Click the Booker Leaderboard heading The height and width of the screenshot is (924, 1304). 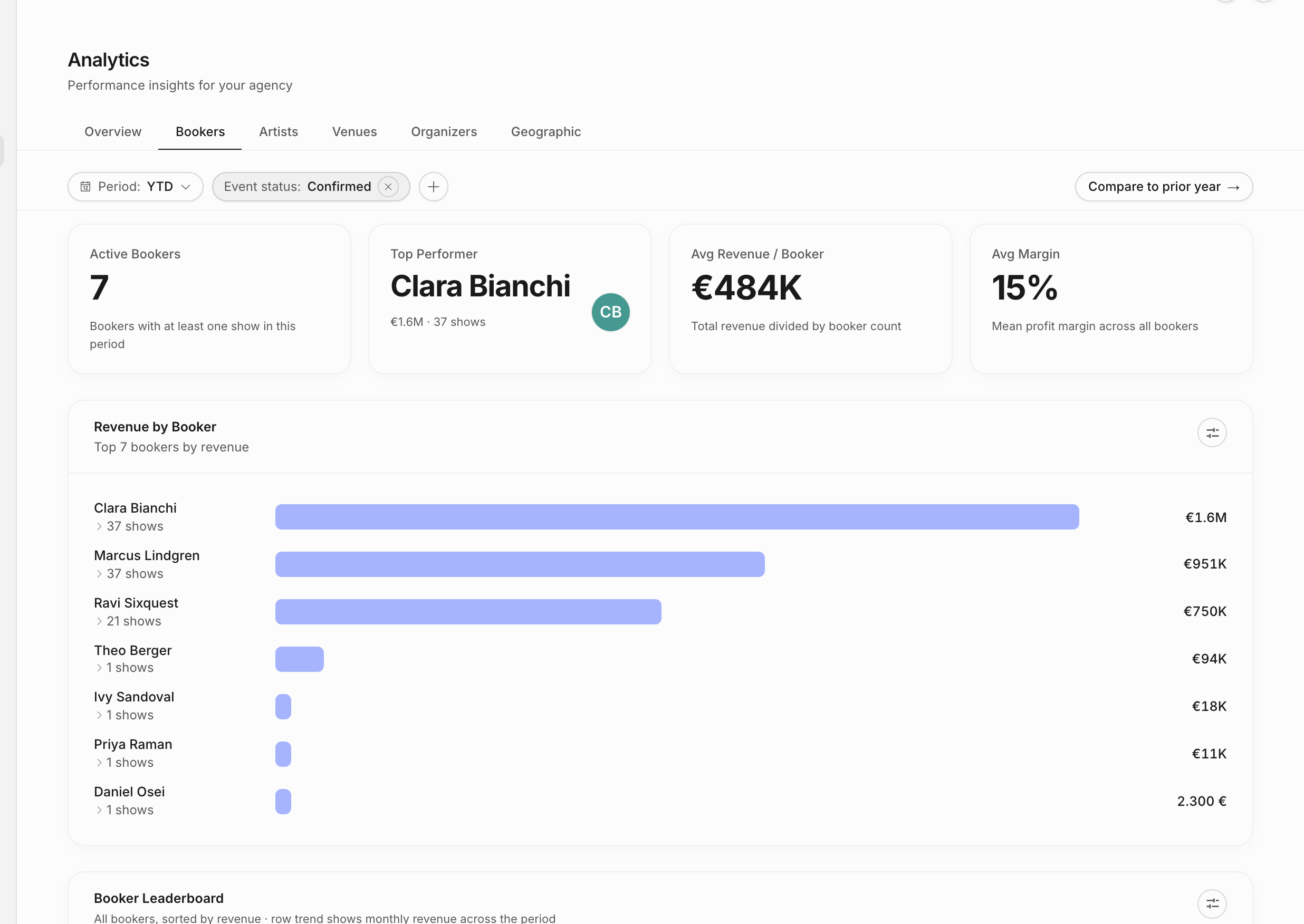(159, 898)
